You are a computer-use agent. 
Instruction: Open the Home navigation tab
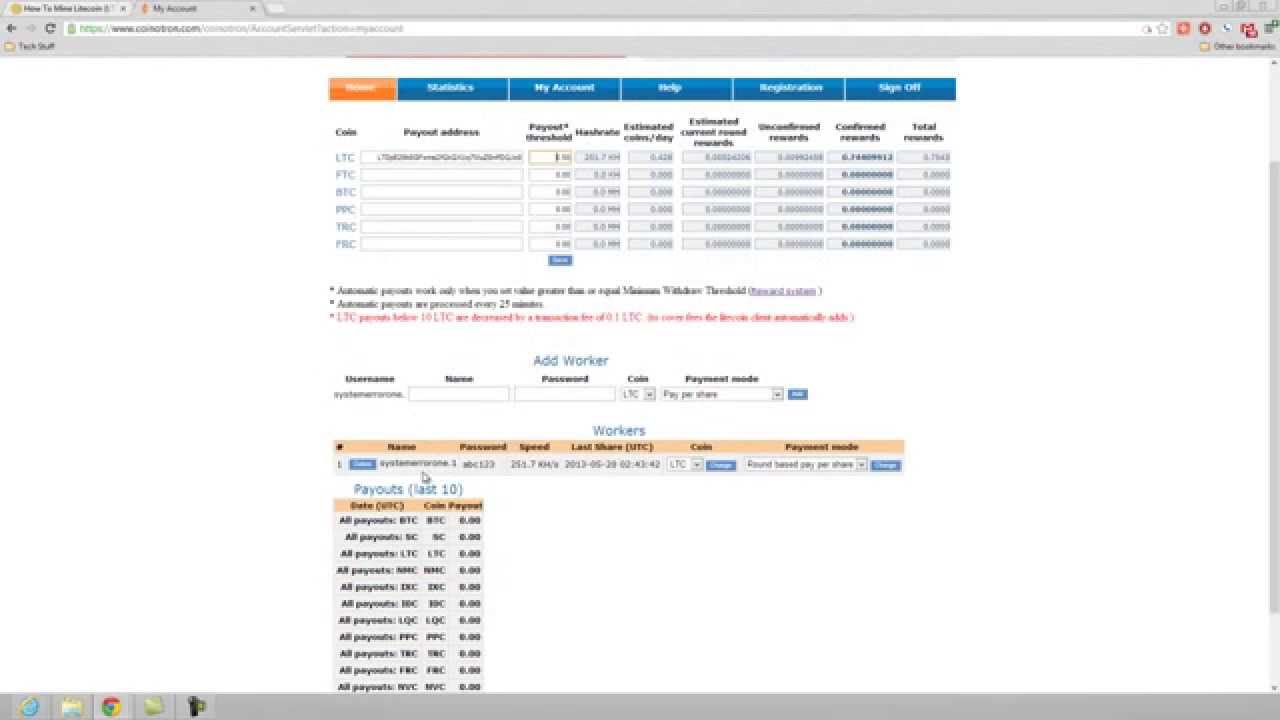point(362,88)
